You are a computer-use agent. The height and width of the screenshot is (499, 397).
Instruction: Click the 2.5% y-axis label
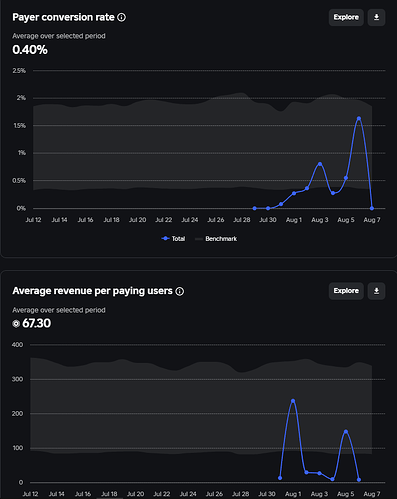tap(19, 71)
